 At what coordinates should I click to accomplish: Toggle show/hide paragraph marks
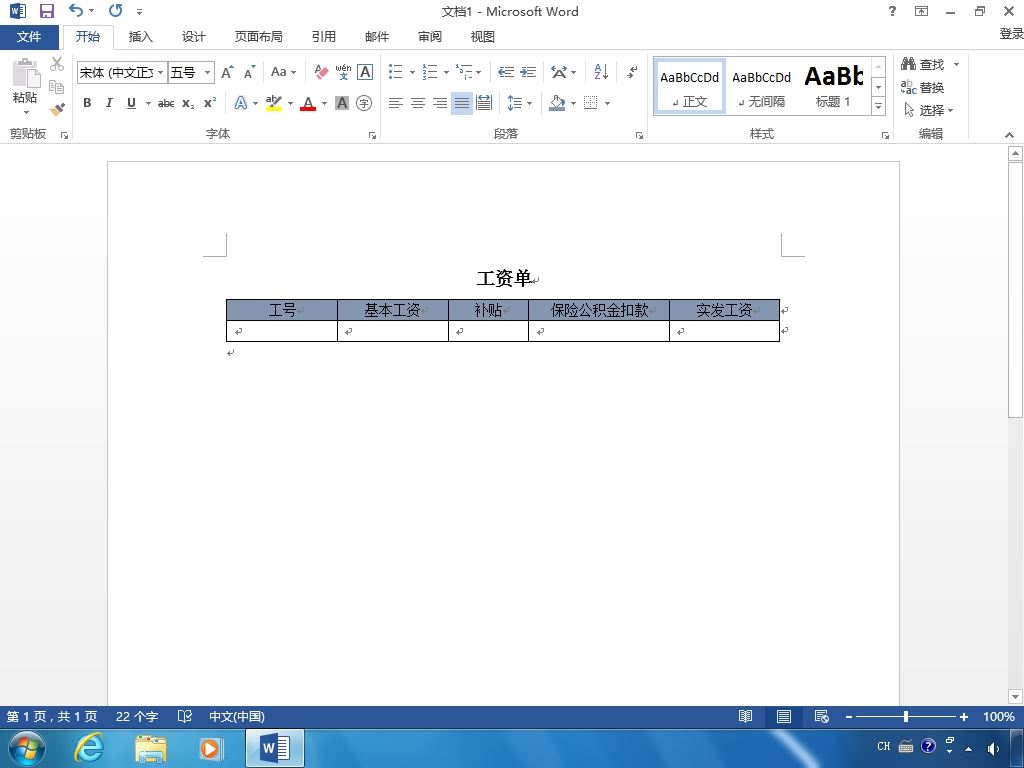click(x=632, y=72)
